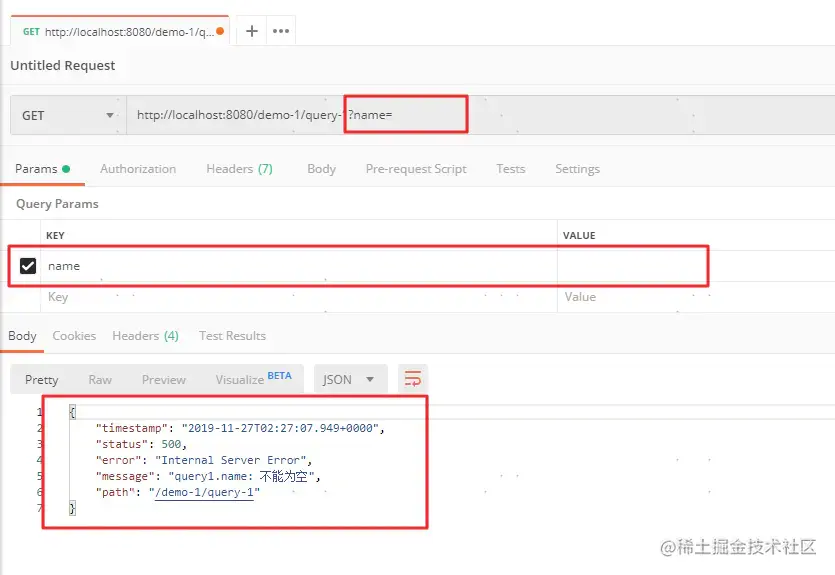Select the GET localhost request tab
Viewport: 835px width, 575px height.
click(x=120, y=31)
